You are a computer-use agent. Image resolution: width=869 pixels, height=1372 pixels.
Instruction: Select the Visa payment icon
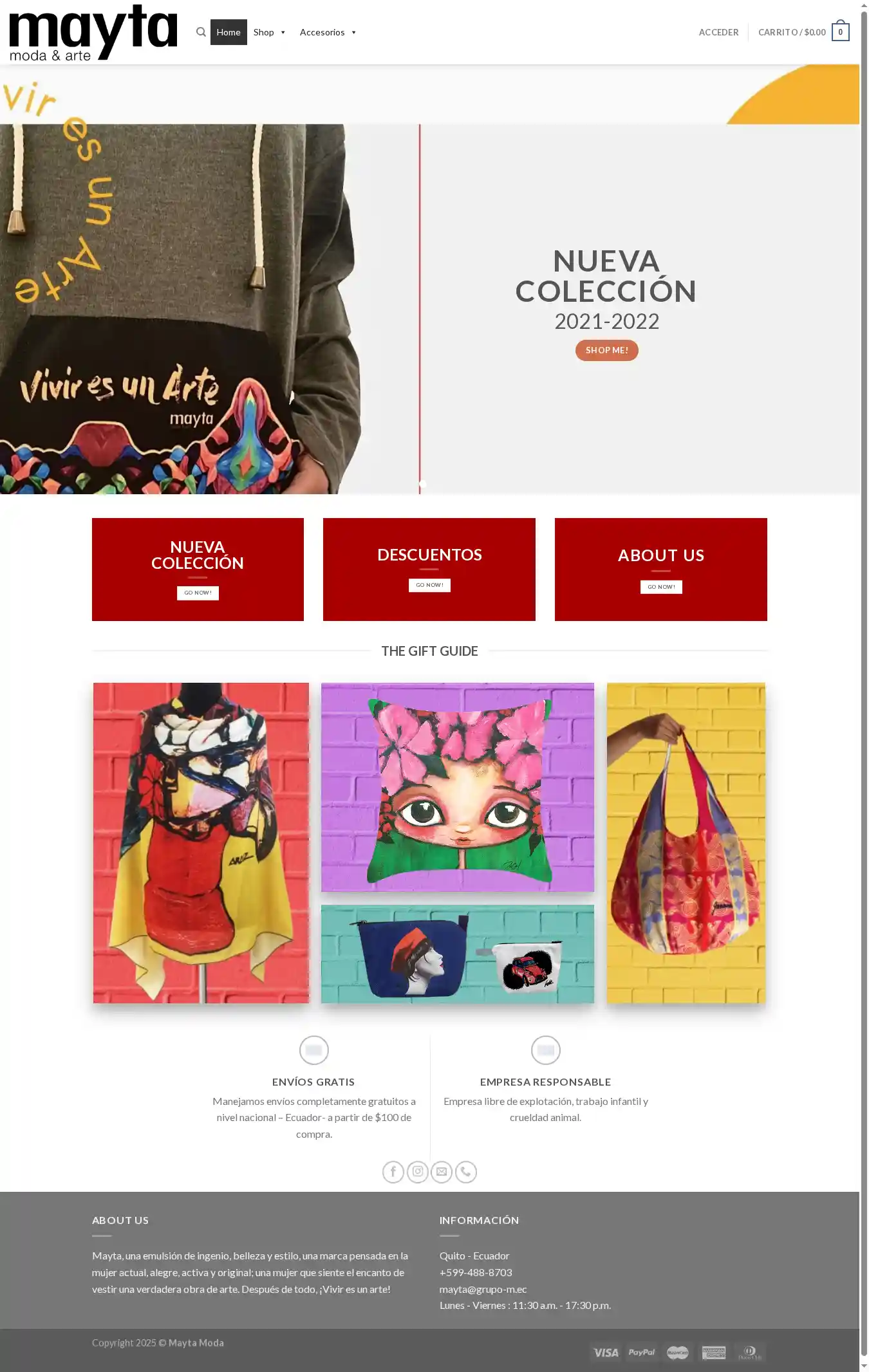click(606, 1352)
